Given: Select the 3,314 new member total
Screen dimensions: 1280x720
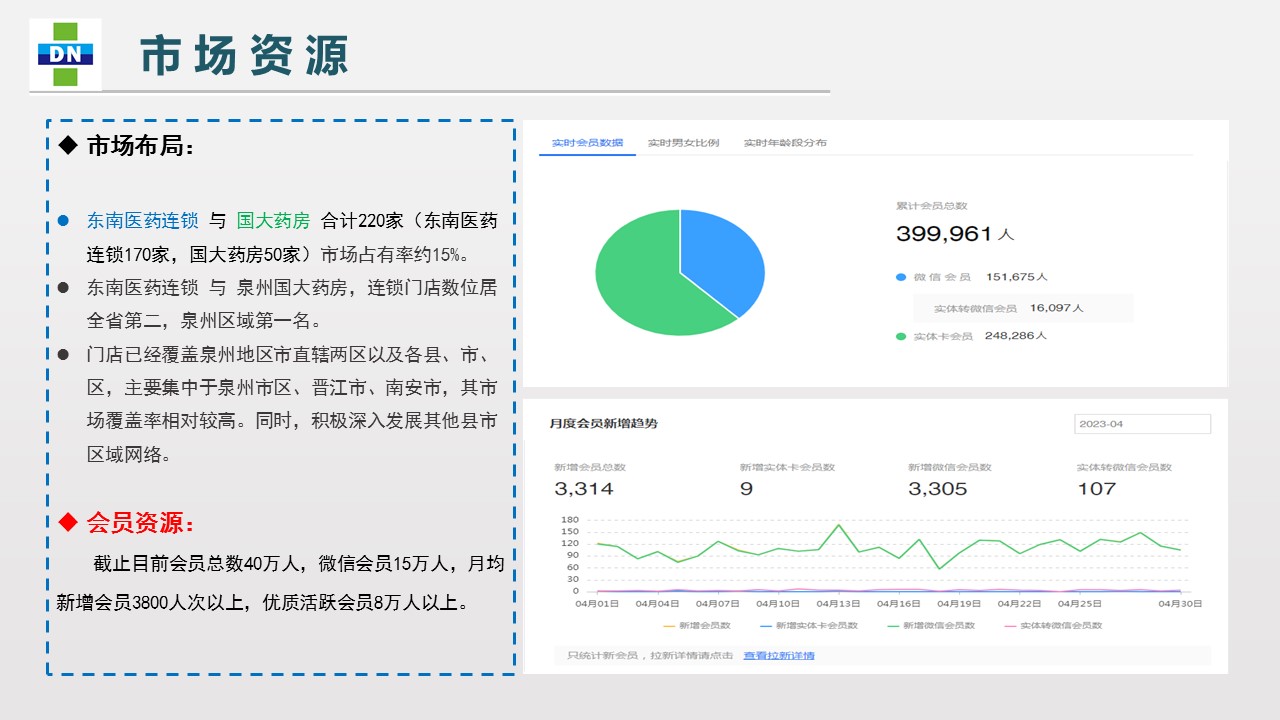Looking at the screenshot, I should point(584,489).
